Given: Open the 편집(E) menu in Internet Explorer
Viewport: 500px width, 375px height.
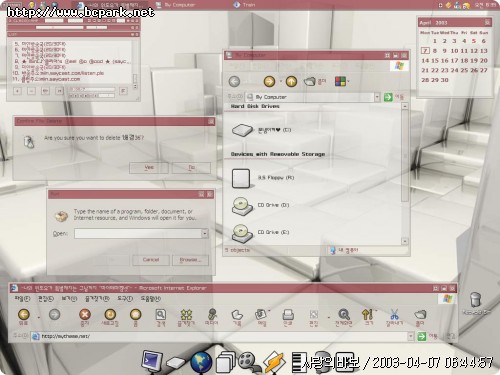Looking at the screenshot, I should (46, 299).
